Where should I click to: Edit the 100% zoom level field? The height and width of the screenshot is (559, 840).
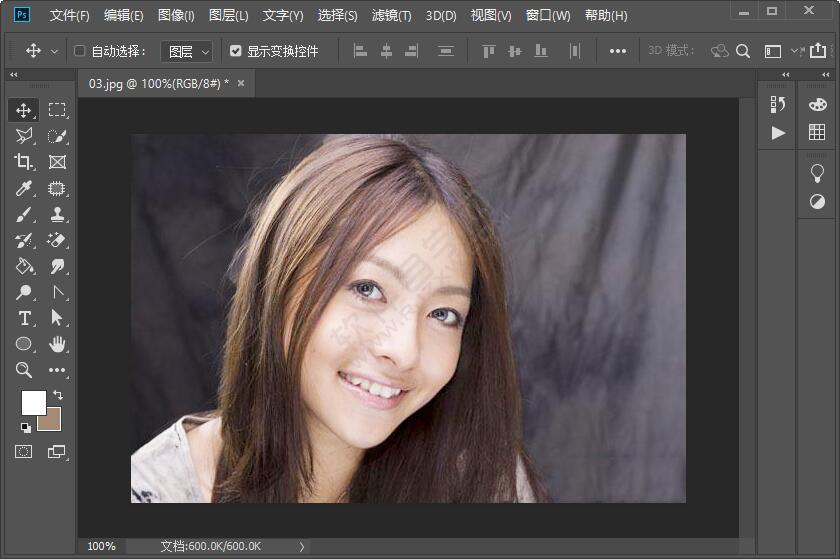click(x=101, y=546)
